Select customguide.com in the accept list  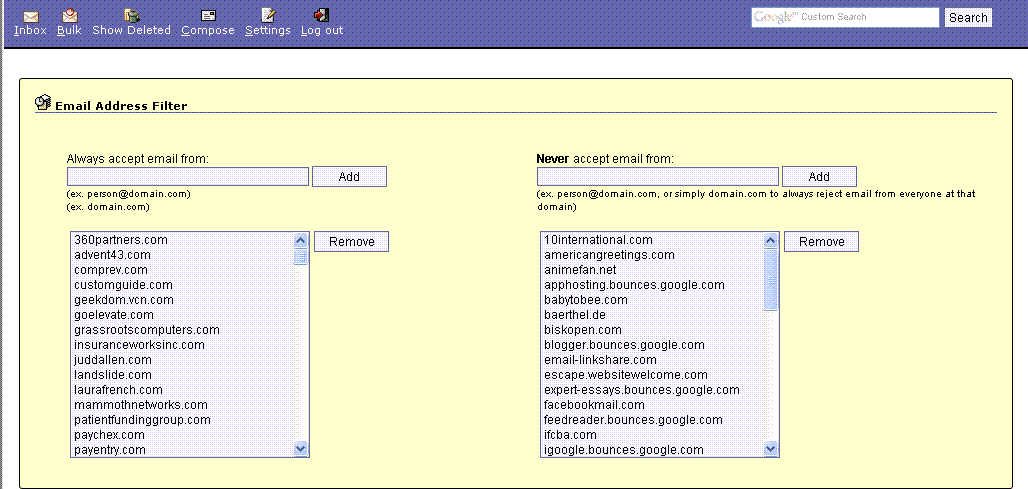183,285
